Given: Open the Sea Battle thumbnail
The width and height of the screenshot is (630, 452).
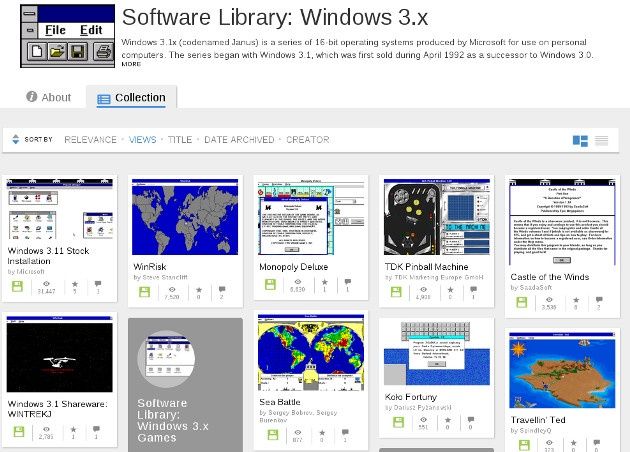Looking at the screenshot, I should (311, 352).
